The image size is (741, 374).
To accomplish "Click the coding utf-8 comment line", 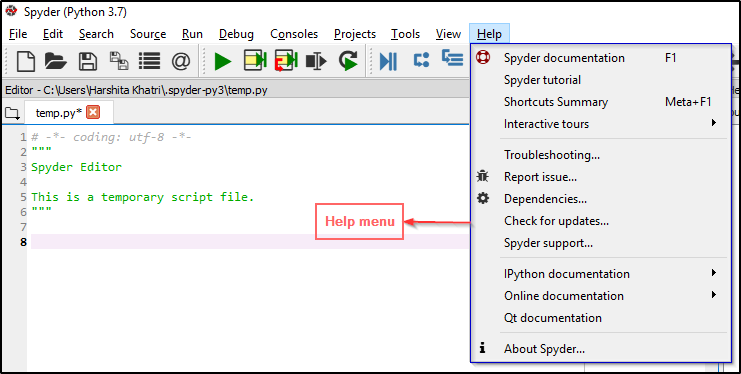I will click(x=112, y=137).
